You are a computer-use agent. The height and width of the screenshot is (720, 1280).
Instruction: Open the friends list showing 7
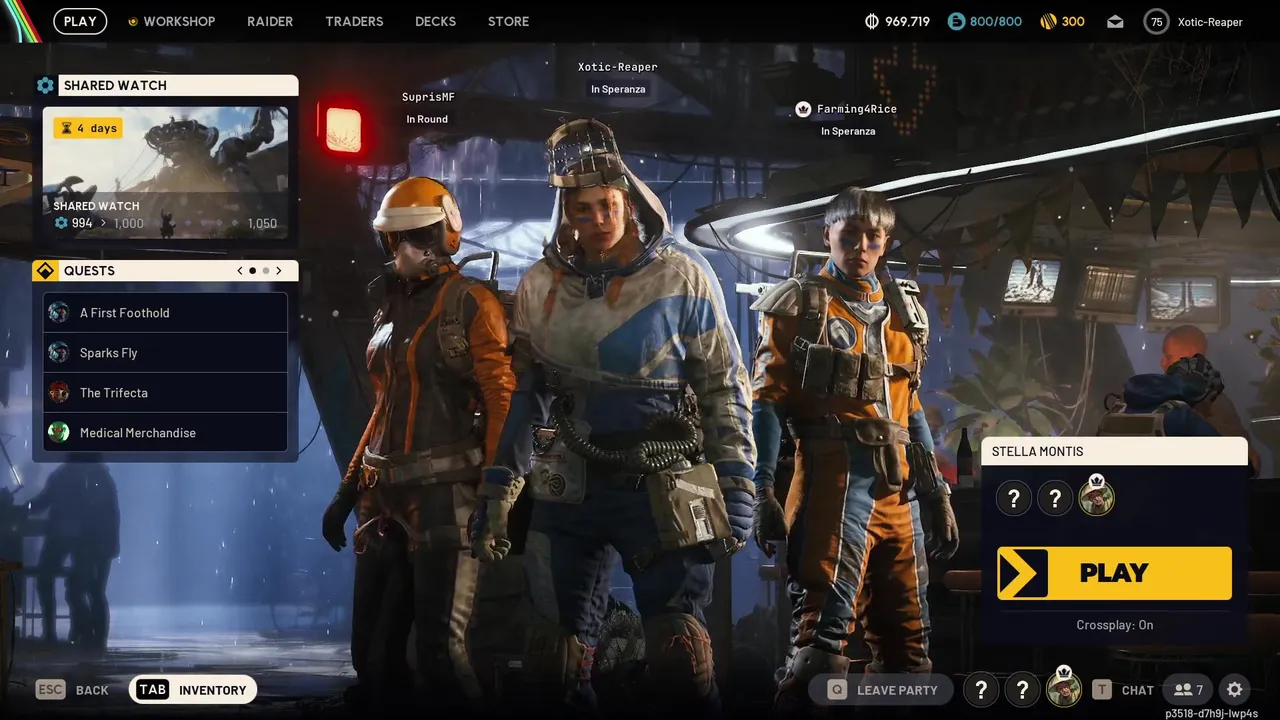pyautogui.click(x=1188, y=690)
